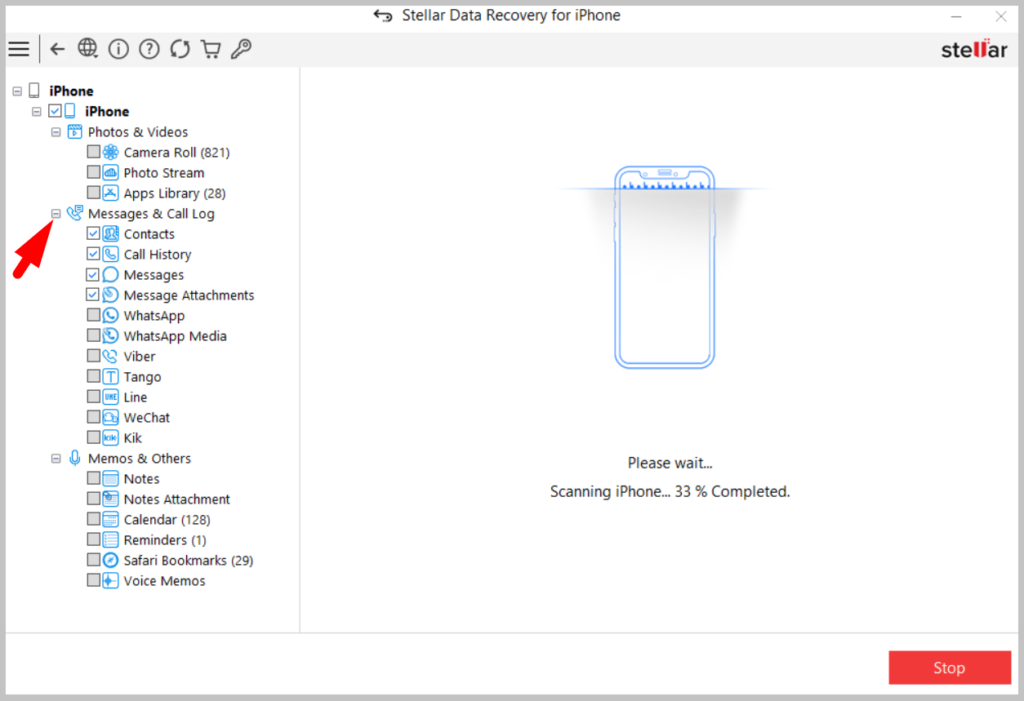Screen dimensions: 1024x701
Task: Open the hamburger menu
Action: tap(19, 49)
